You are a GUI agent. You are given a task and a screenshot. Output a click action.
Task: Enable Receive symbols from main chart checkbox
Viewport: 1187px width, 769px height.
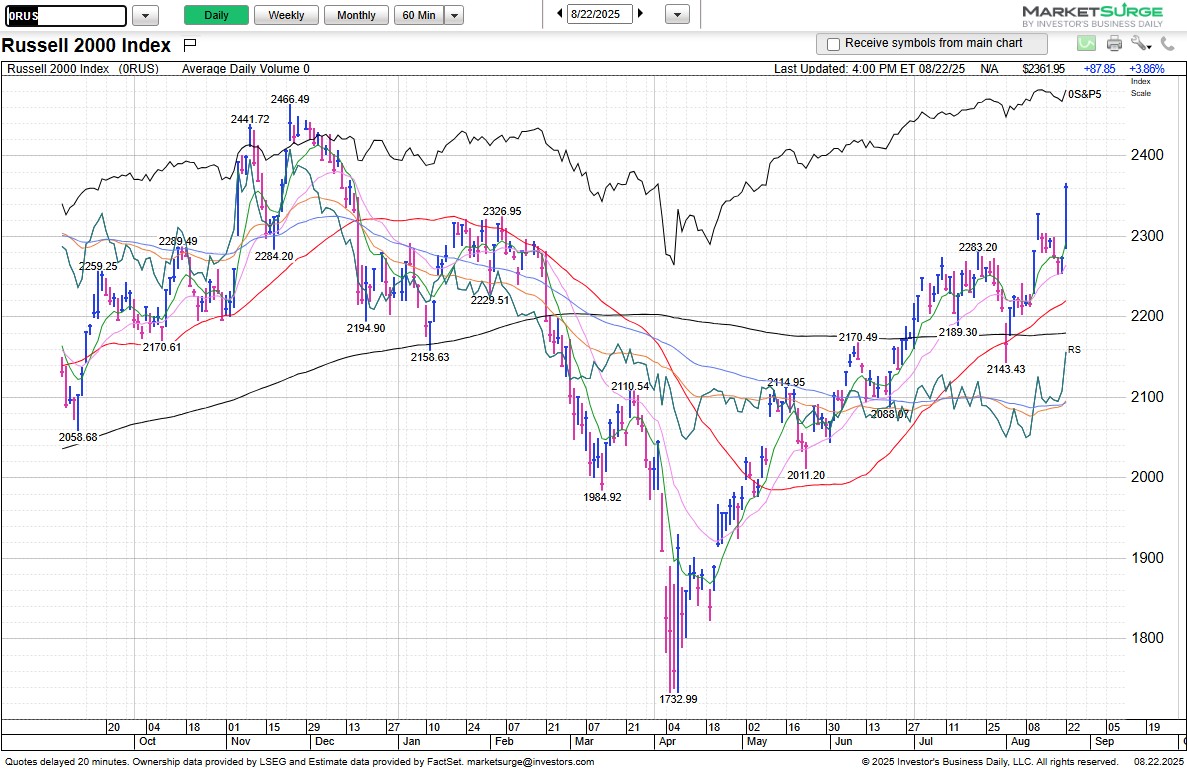[x=833, y=44]
